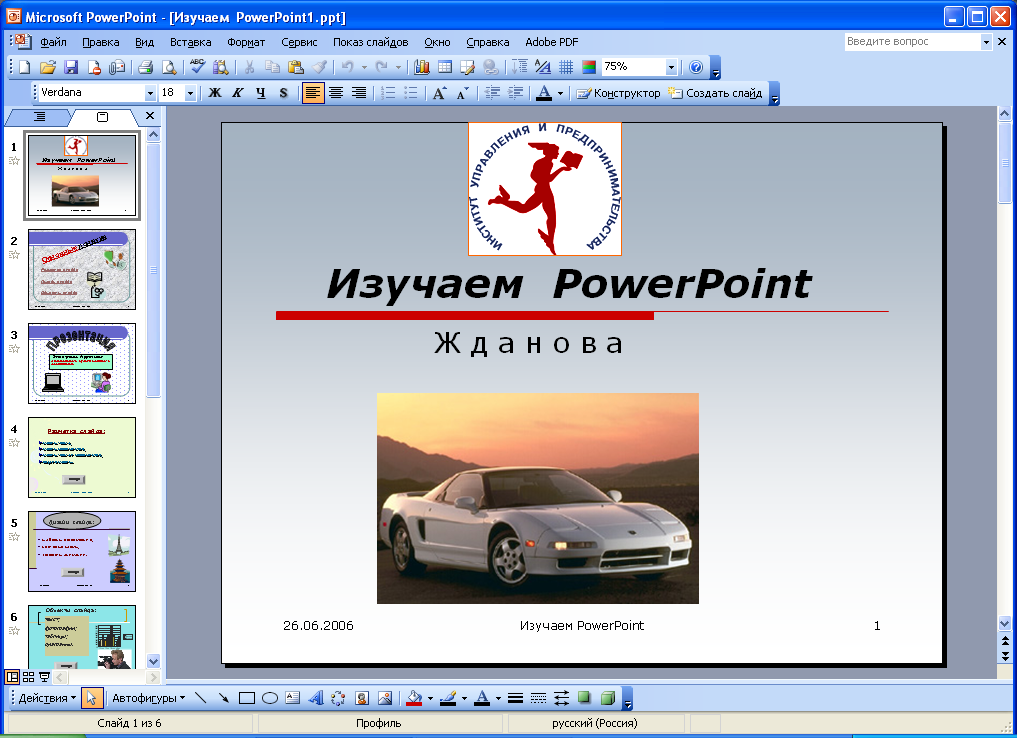Align text to the left

click(313, 93)
